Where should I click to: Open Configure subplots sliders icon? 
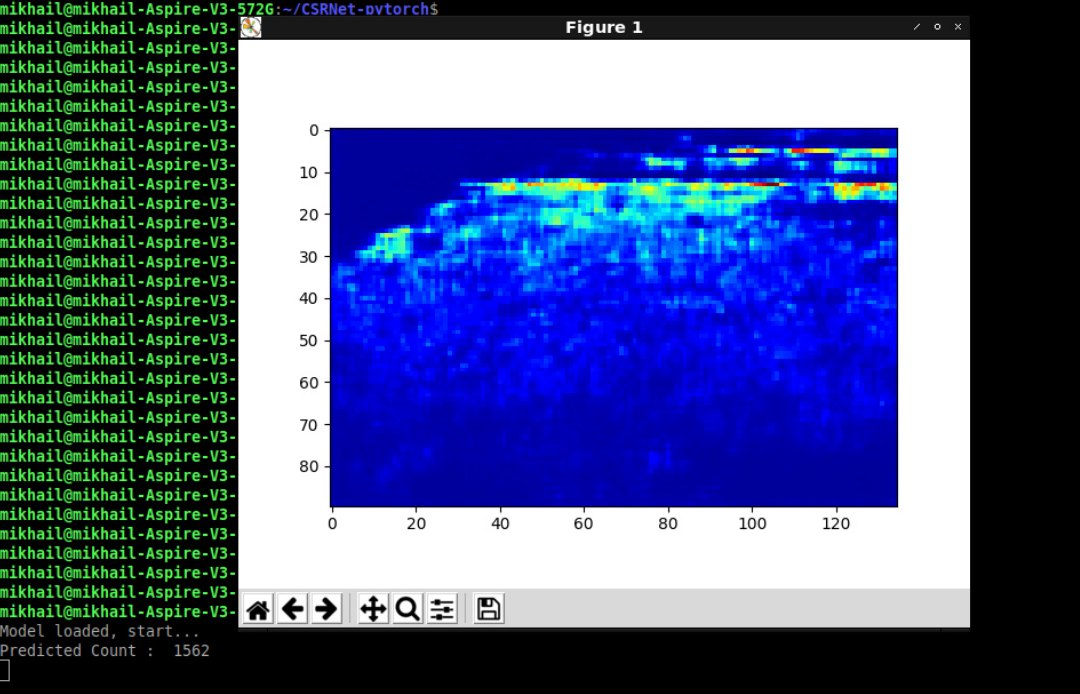pos(442,608)
